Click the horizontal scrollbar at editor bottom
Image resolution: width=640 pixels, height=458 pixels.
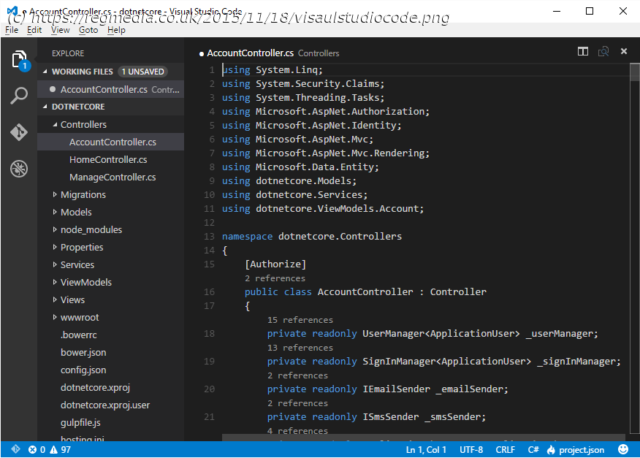[x=423, y=437]
